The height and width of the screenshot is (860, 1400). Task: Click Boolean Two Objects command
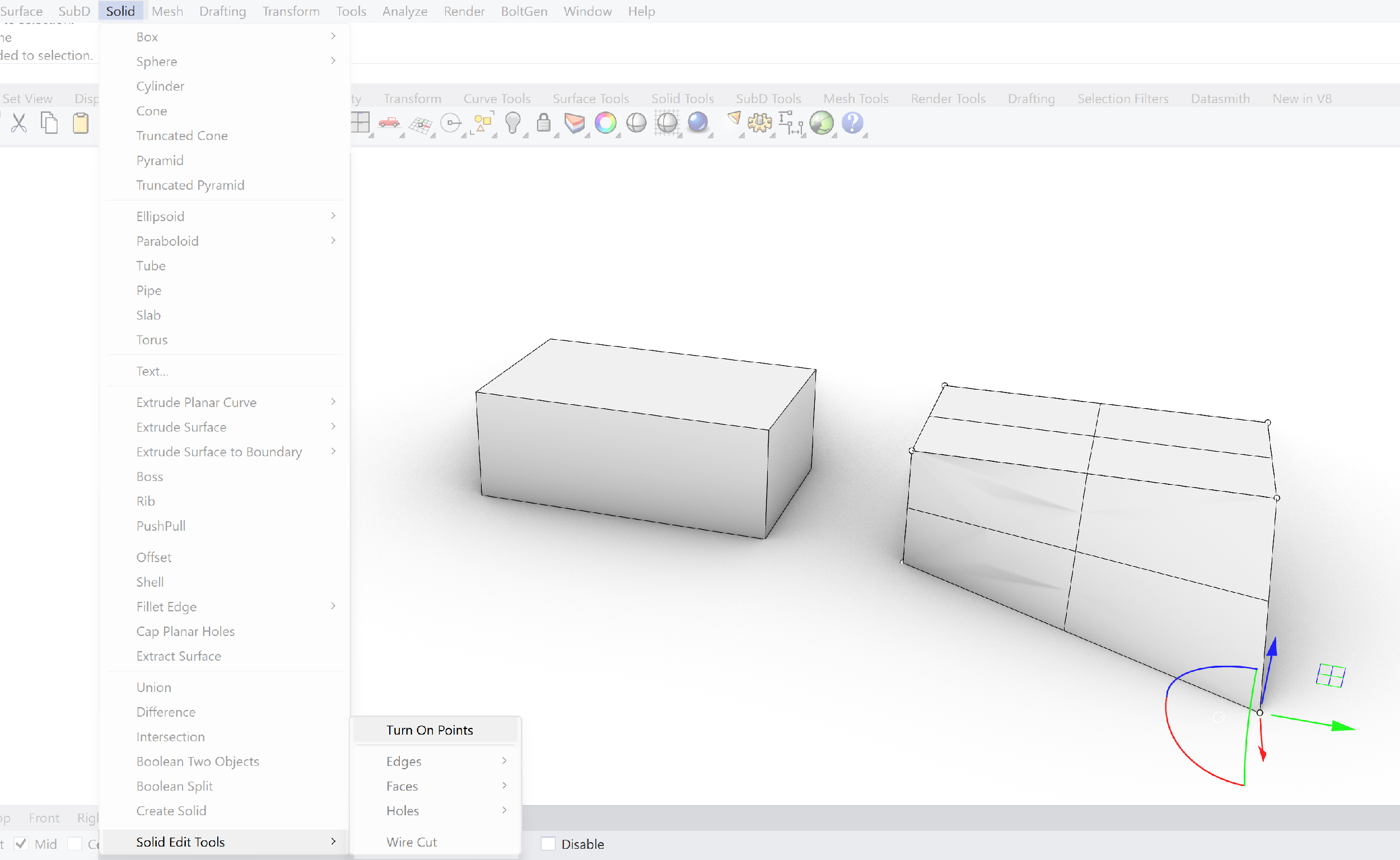(x=197, y=761)
